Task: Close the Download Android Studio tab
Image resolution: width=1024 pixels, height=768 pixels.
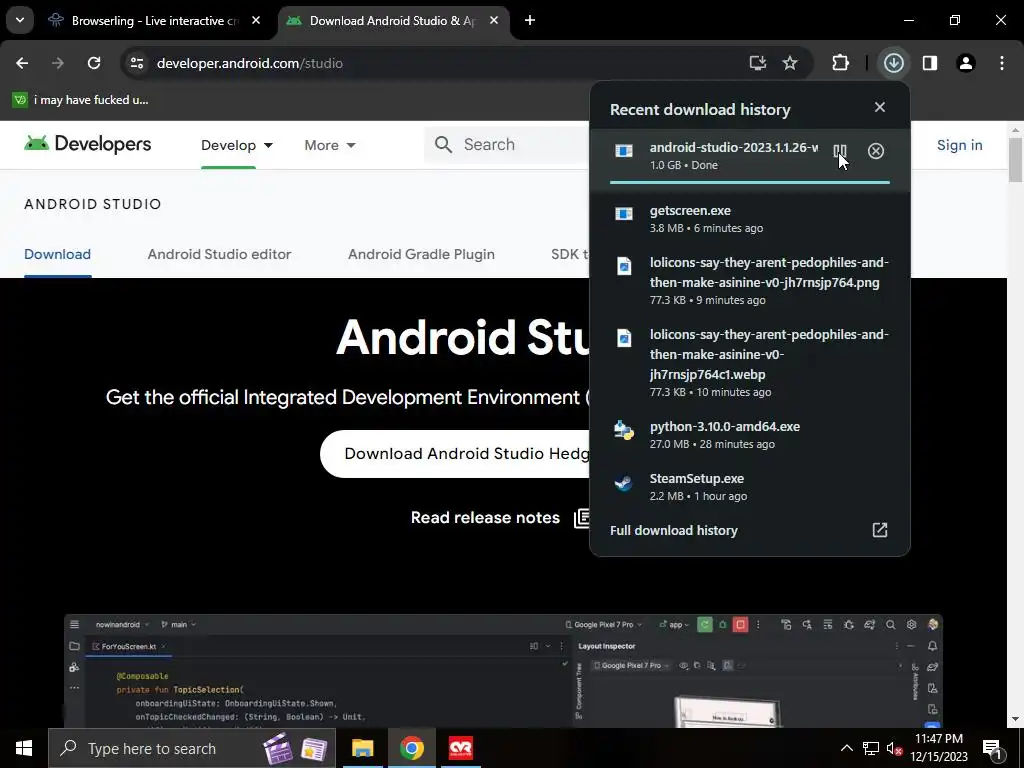Action: (x=494, y=20)
